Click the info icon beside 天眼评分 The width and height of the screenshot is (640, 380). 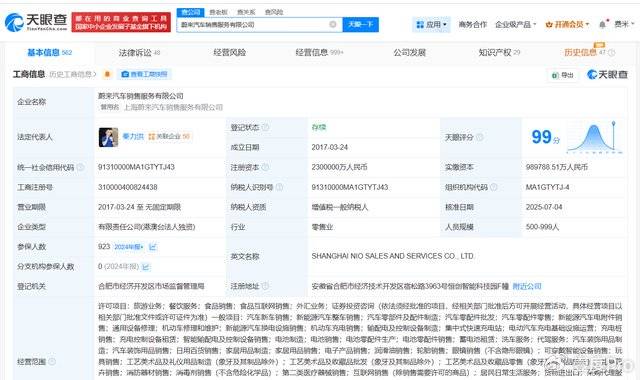[480, 137]
